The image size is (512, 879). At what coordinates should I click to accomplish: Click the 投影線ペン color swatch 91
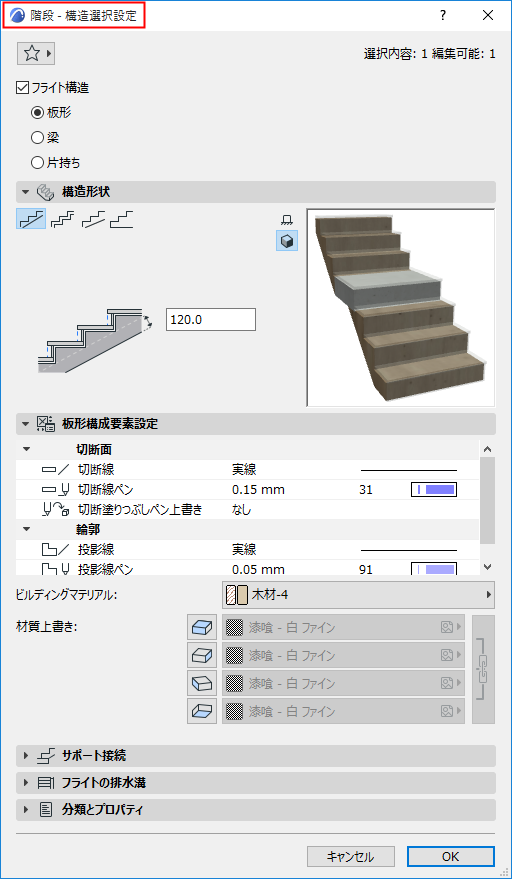click(434, 570)
